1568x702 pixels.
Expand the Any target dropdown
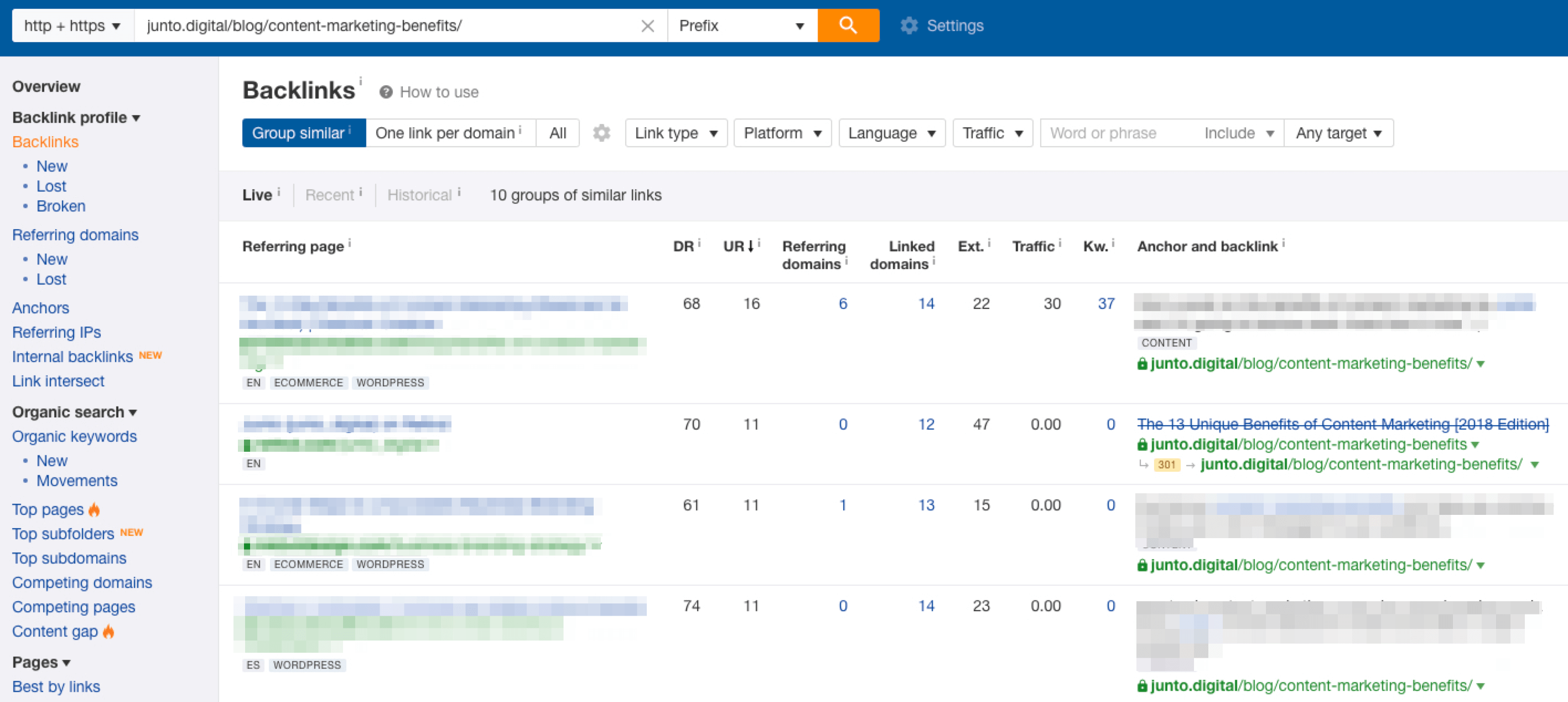(x=1338, y=133)
